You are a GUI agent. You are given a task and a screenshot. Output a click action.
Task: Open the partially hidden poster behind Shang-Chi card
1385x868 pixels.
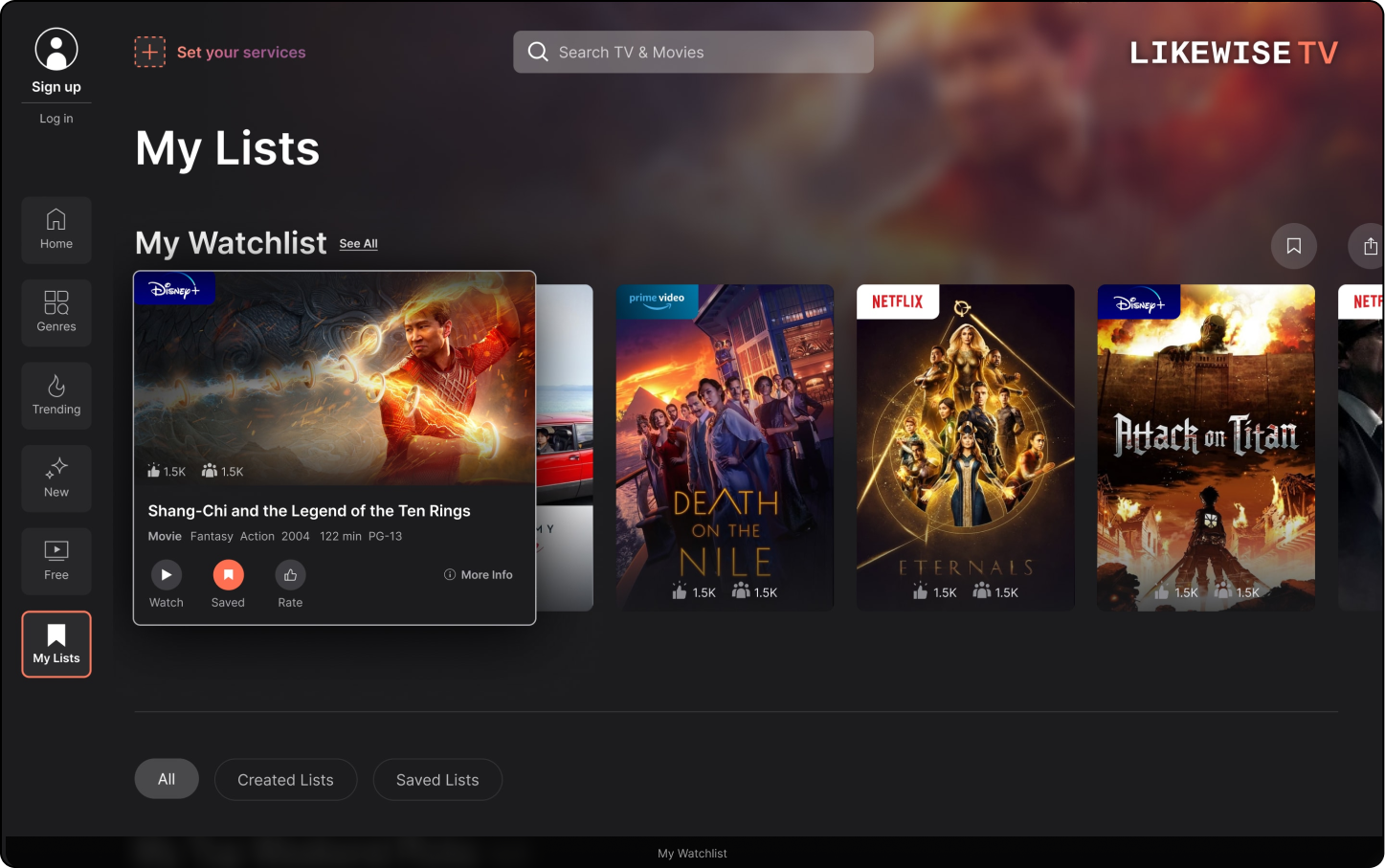[x=565, y=447]
